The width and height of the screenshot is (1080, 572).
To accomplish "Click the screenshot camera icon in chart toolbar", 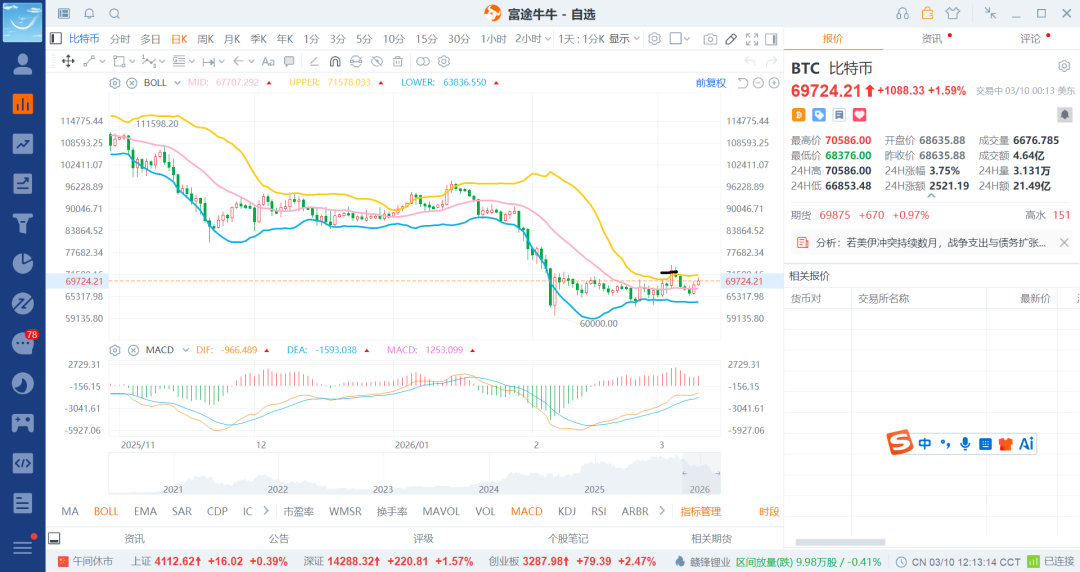I will coord(710,39).
